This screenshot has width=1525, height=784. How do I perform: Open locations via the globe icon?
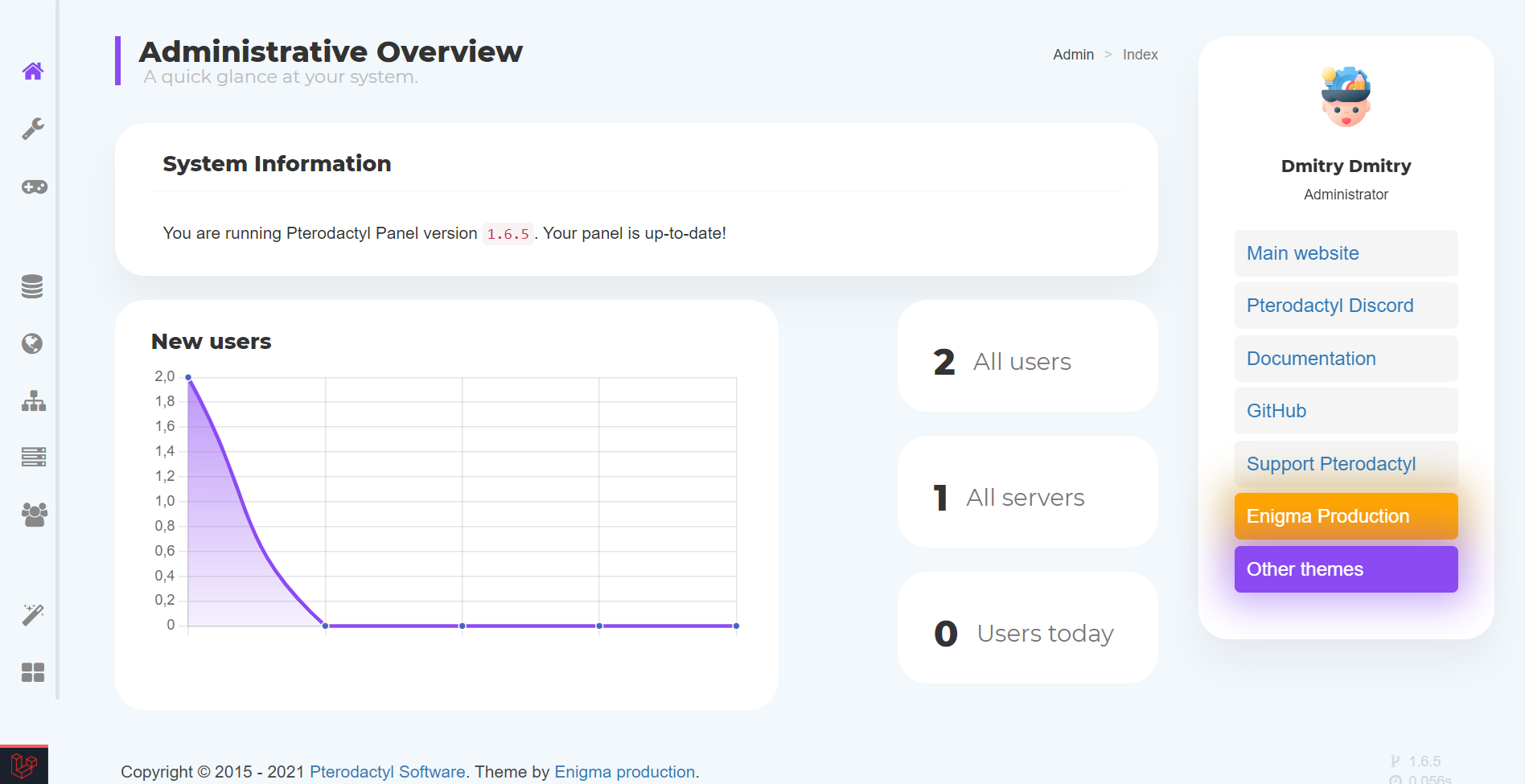[32, 343]
